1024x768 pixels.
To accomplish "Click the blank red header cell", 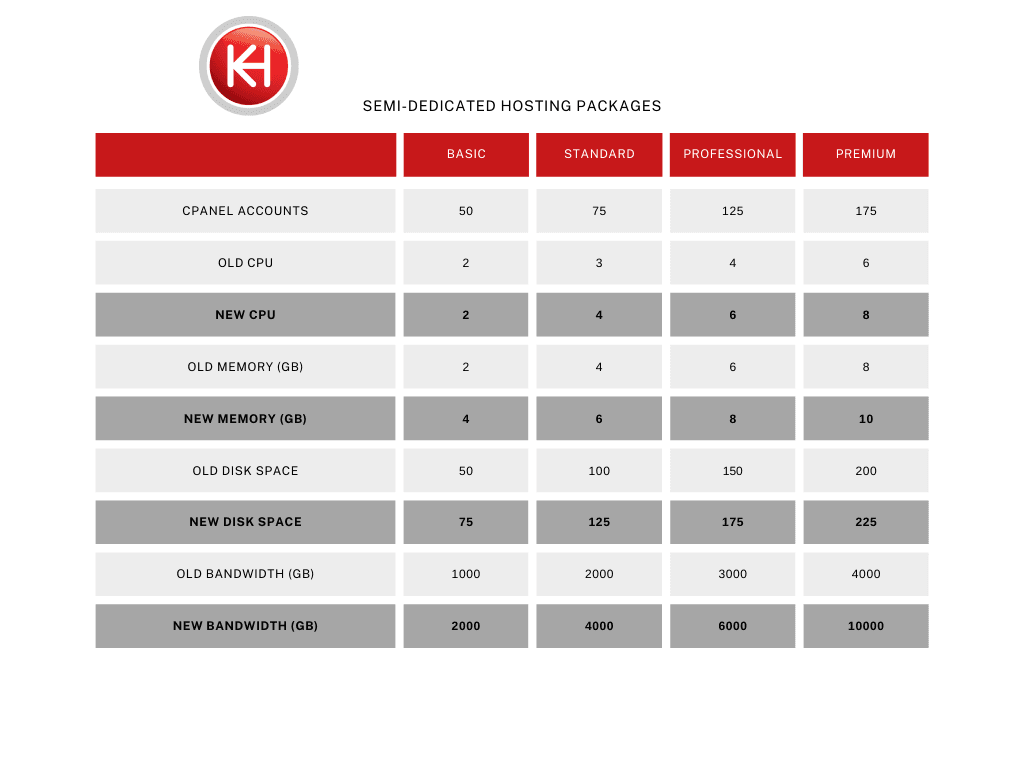I will pyautogui.click(x=246, y=154).
